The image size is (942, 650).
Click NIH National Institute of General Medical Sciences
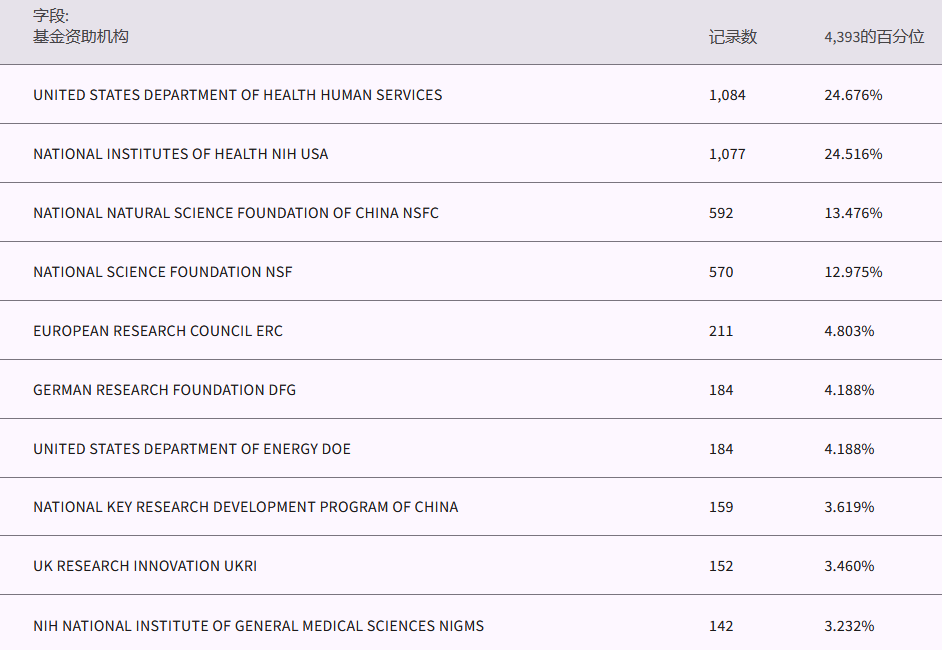pos(258,626)
